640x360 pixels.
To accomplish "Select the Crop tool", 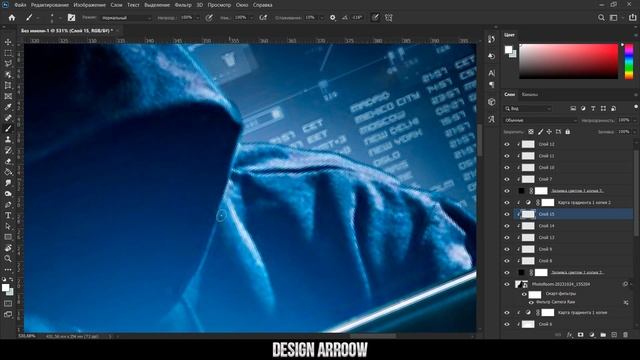I will (x=8, y=85).
